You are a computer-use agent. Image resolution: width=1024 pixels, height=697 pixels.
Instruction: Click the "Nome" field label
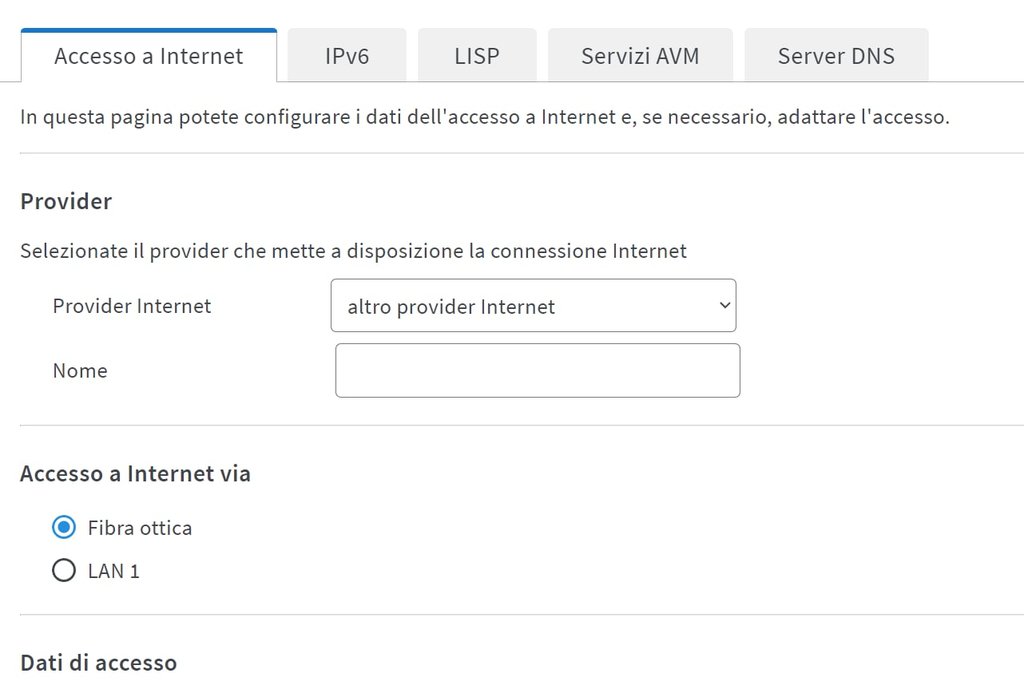(x=80, y=371)
